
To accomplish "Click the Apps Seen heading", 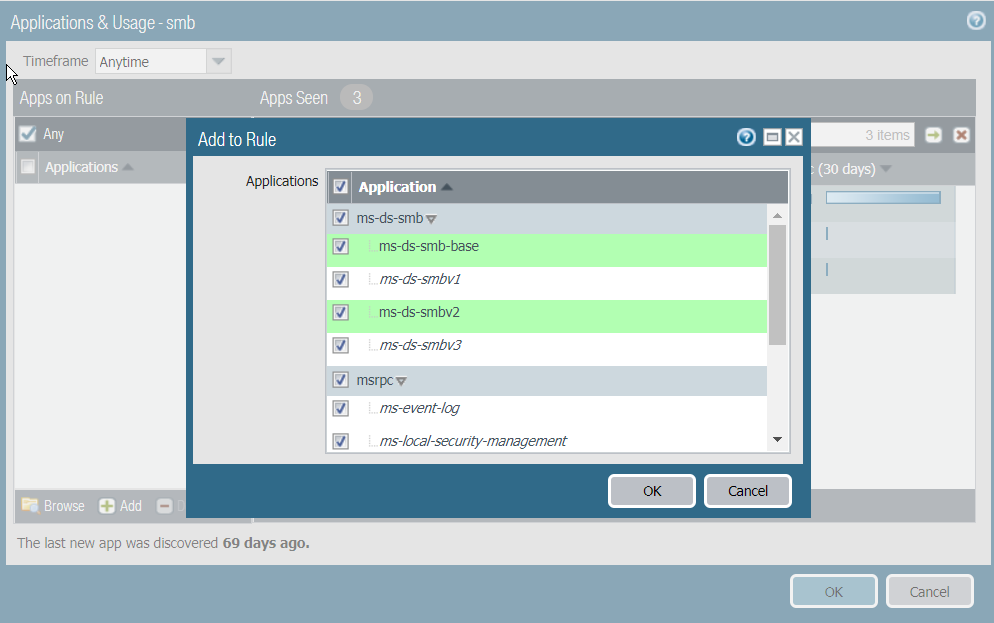I will (x=294, y=98).
